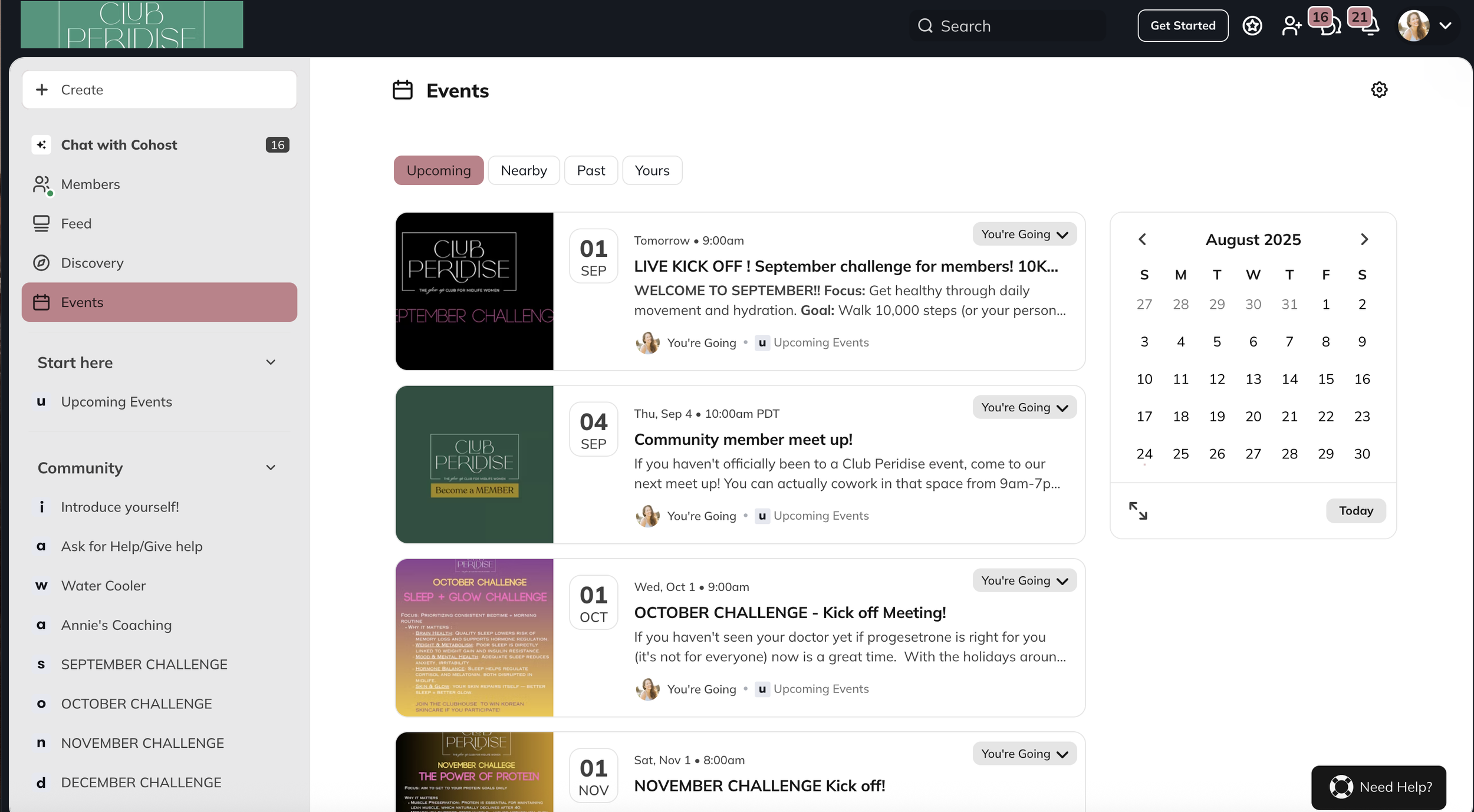Go to previous month in calendar
1474x812 pixels.
tap(1142, 239)
